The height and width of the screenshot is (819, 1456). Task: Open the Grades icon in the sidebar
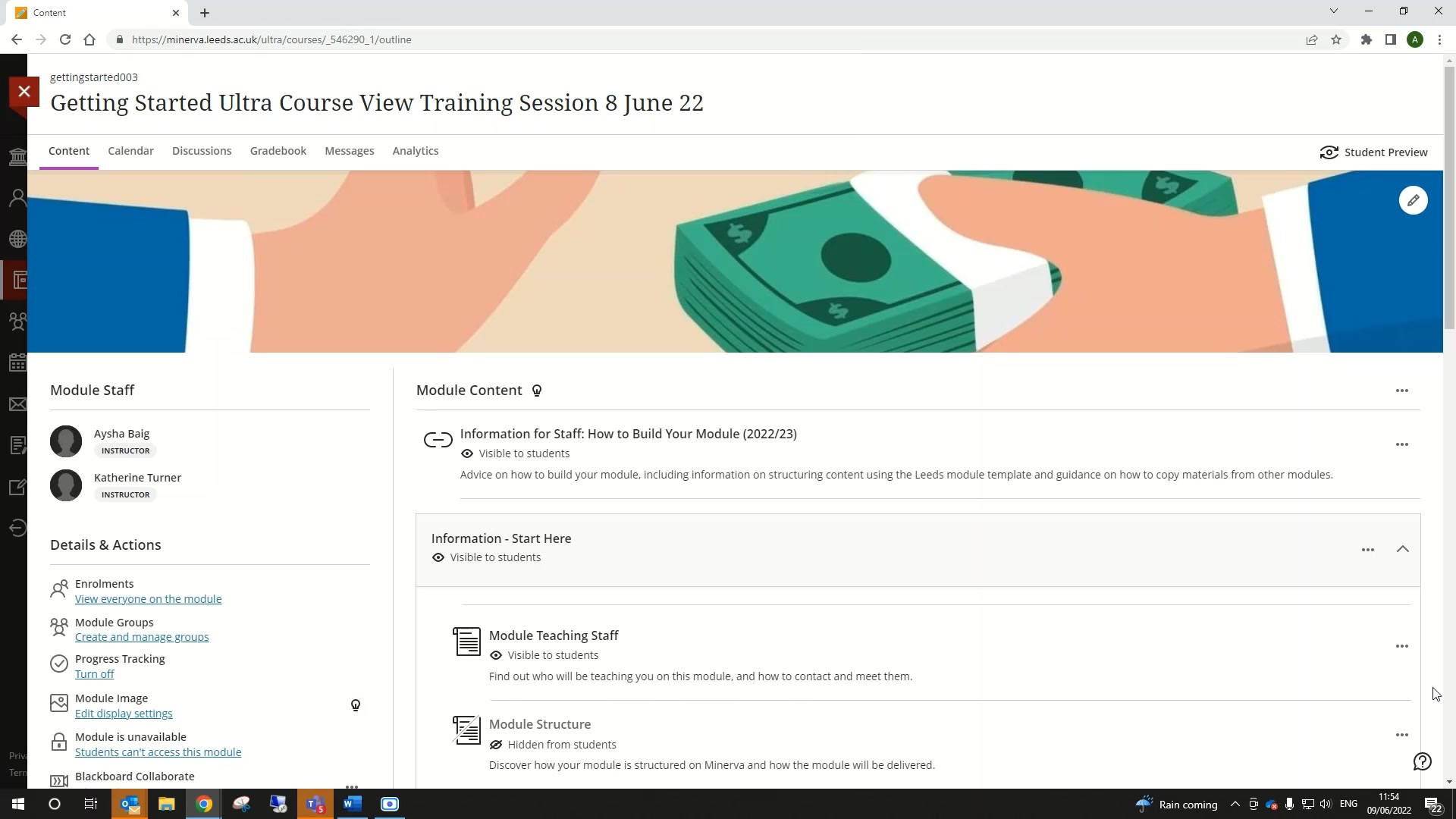pyautogui.click(x=17, y=445)
